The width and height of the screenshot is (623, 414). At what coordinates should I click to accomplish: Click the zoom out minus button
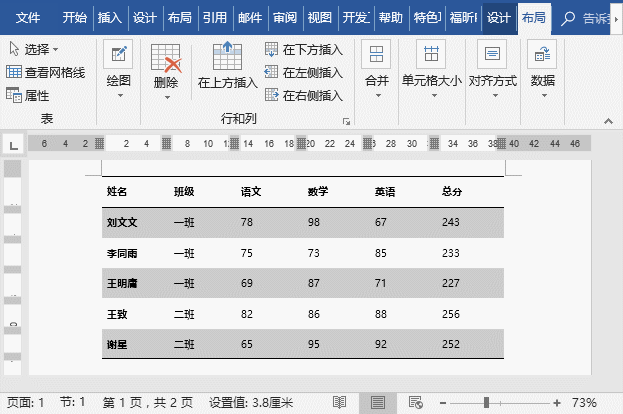(443, 403)
